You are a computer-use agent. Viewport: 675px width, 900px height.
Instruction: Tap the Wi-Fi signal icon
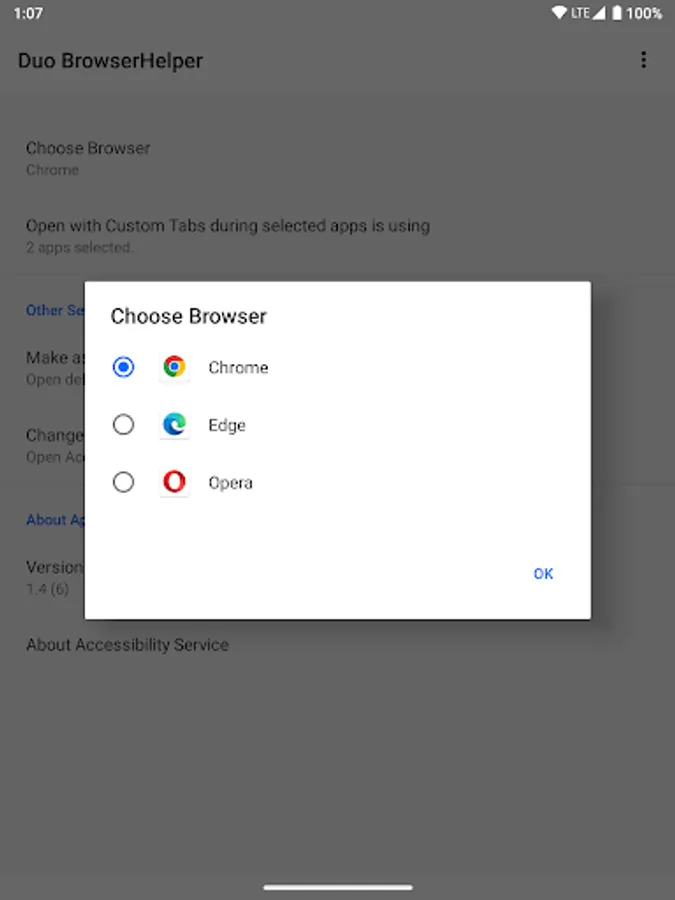click(x=558, y=13)
